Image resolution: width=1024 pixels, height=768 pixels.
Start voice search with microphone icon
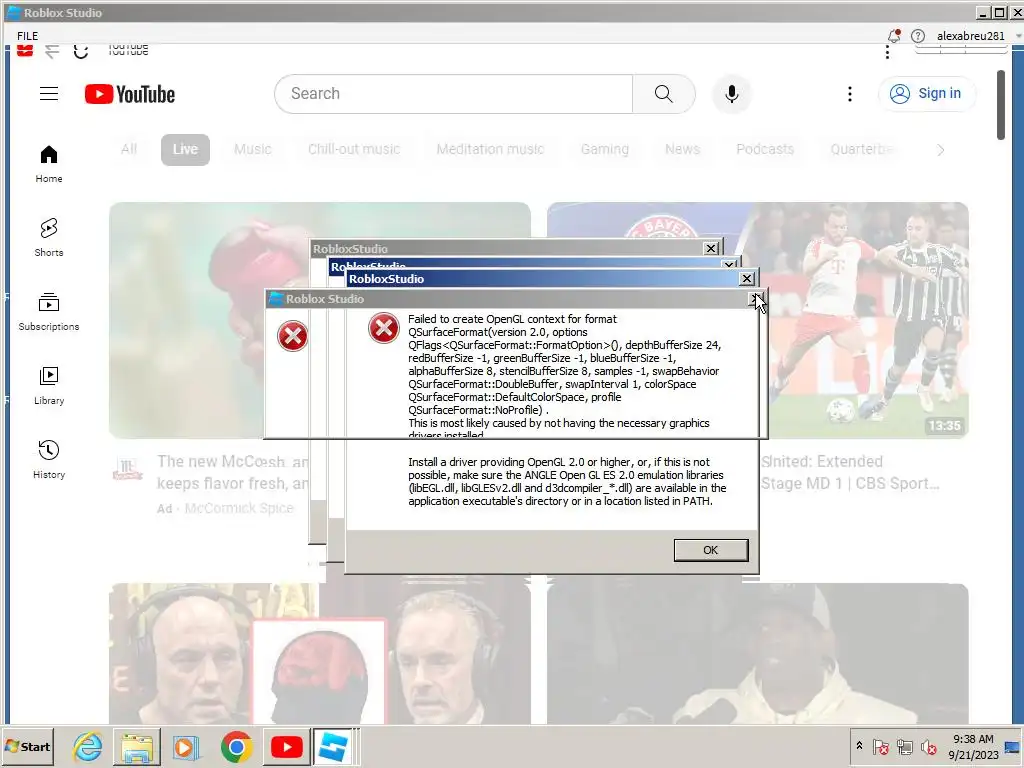pyautogui.click(x=732, y=94)
